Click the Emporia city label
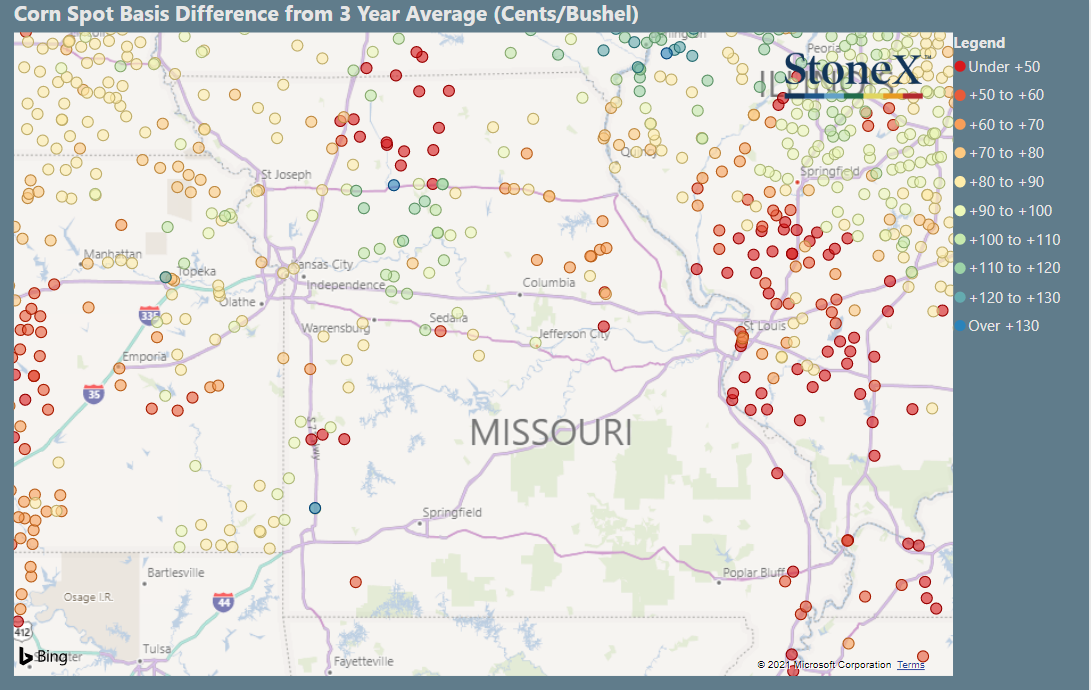Screen dimensions: 1091x690 [145, 357]
